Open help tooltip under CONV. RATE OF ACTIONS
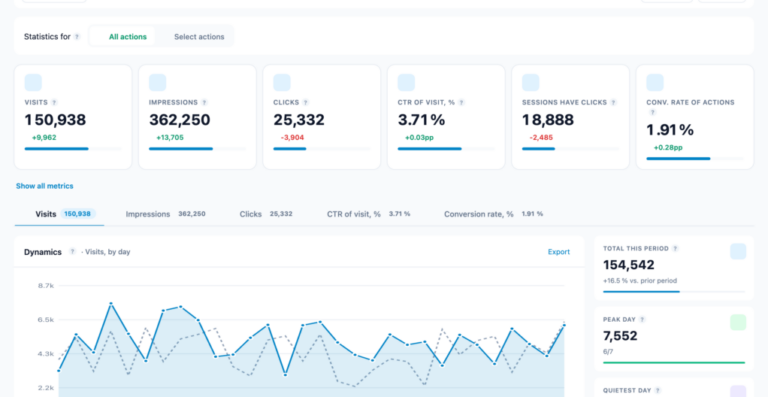 coord(652,113)
